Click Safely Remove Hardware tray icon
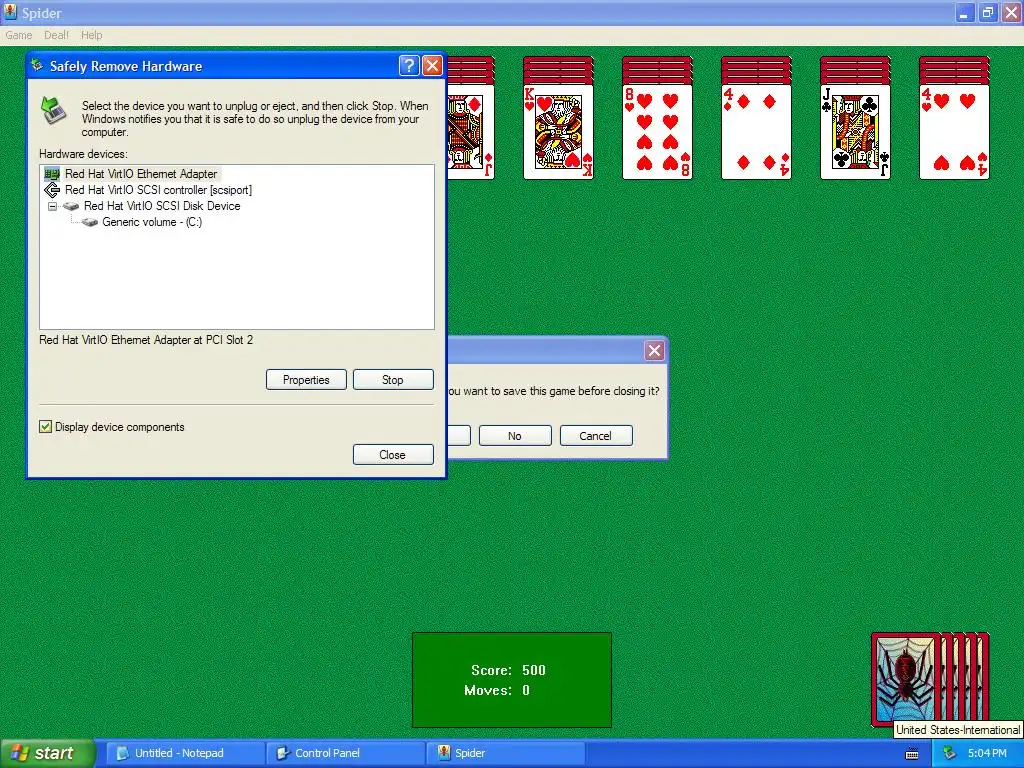The height and width of the screenshot is (768, 1024). pyautogui.click(x=950, y=754)
